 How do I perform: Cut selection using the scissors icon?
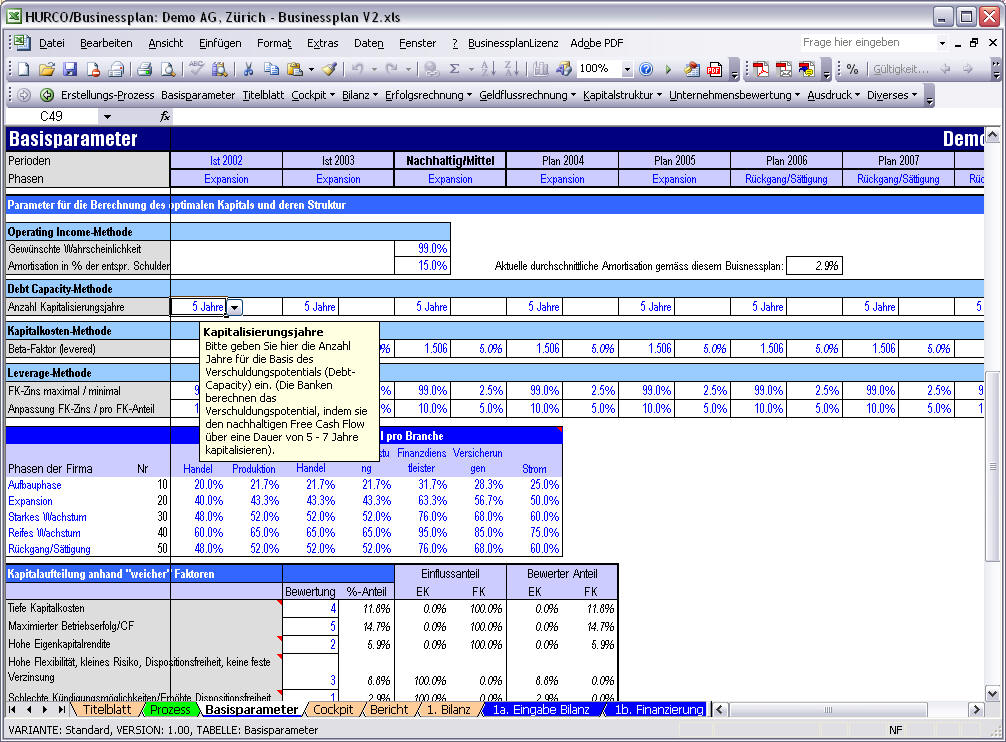point(248,69)
